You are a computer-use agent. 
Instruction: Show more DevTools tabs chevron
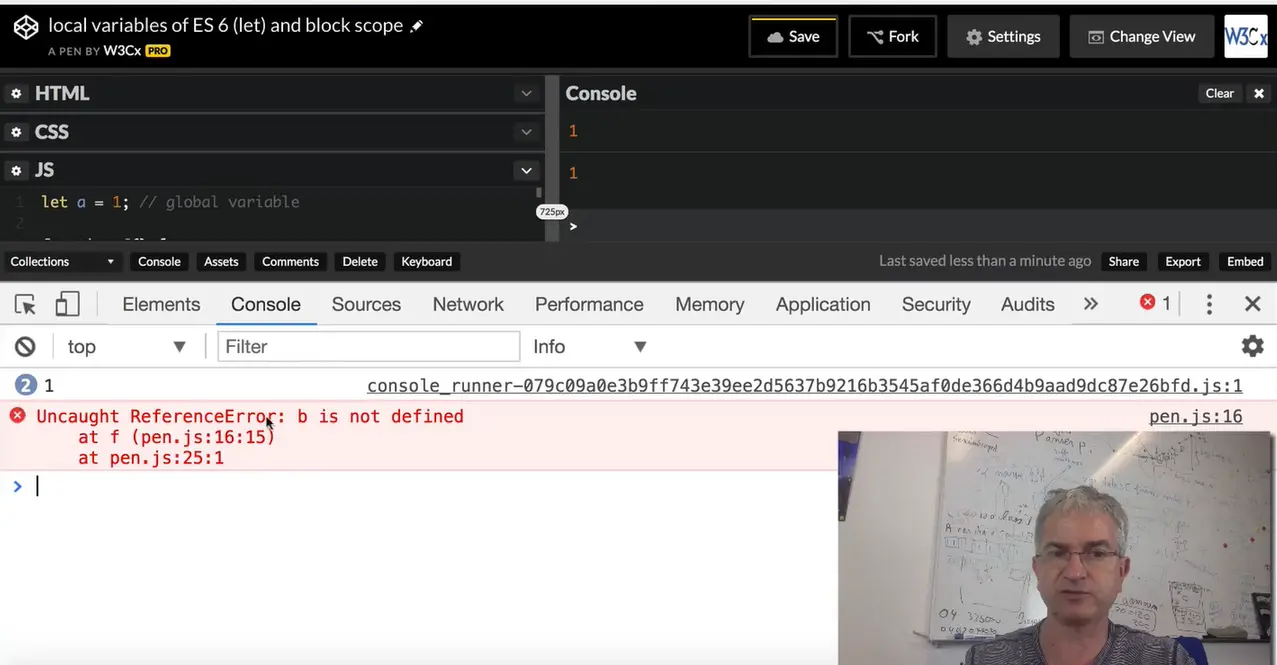1091,304
